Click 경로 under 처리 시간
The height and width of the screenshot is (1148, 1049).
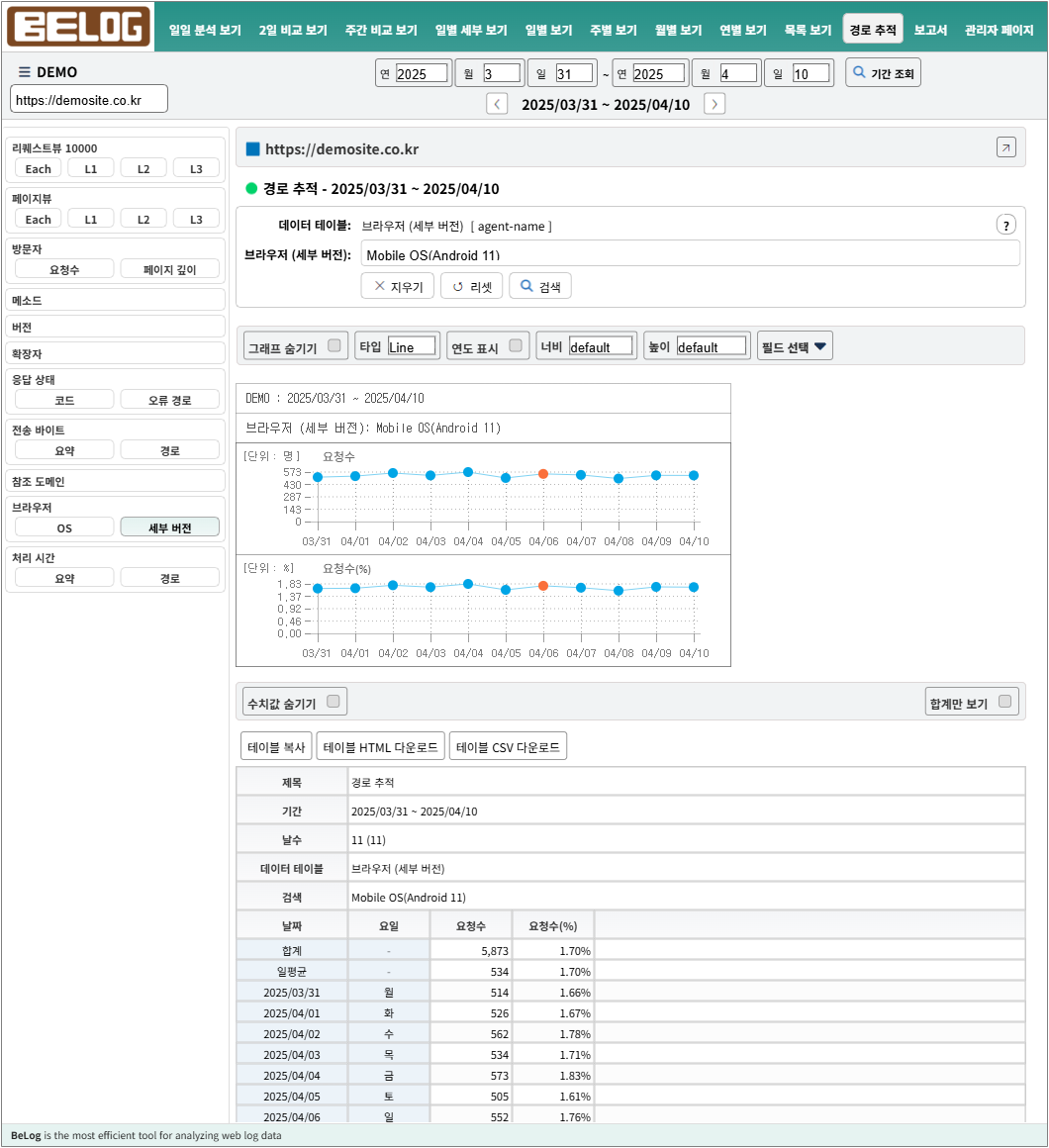170,578
